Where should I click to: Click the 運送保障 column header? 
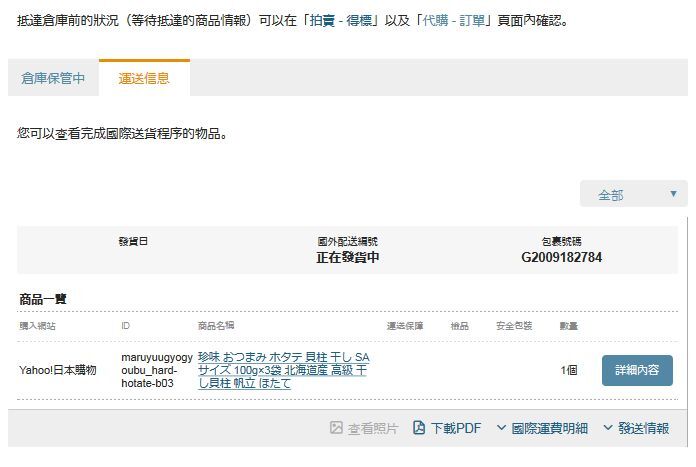coord(405,326)
